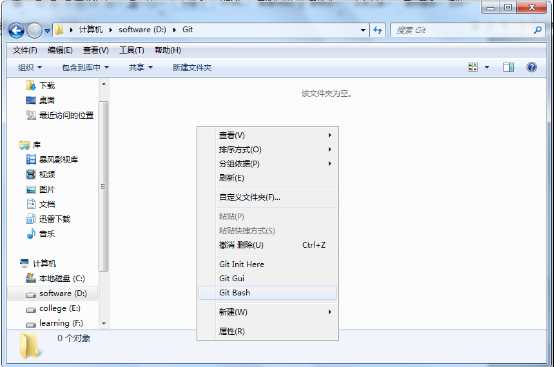Click the 计算机 breadcrumb segment
This screenshot has height=367, width=554.
click(91, 30)
